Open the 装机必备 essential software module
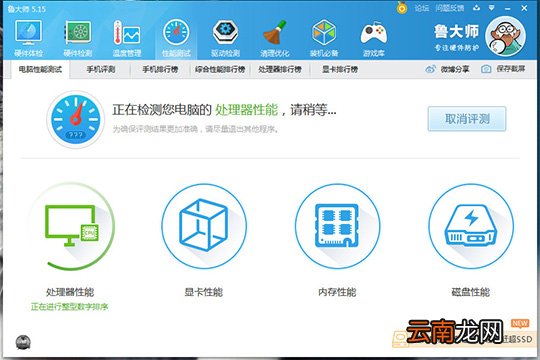The height and width of the screenshot is (360, 540). 324,38
